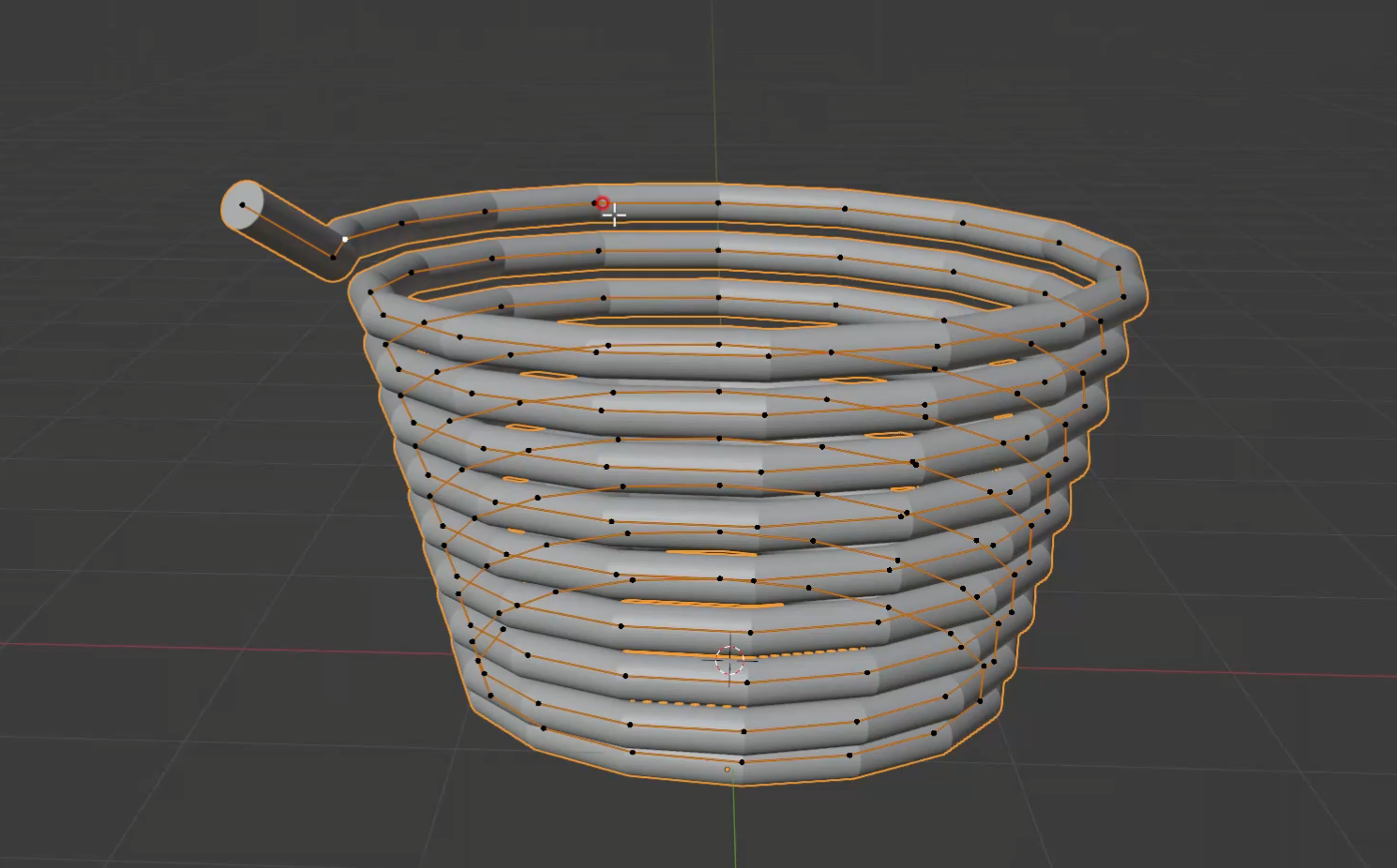Click the 3D cursor dashed red-white circle

(x=729, y=660)
